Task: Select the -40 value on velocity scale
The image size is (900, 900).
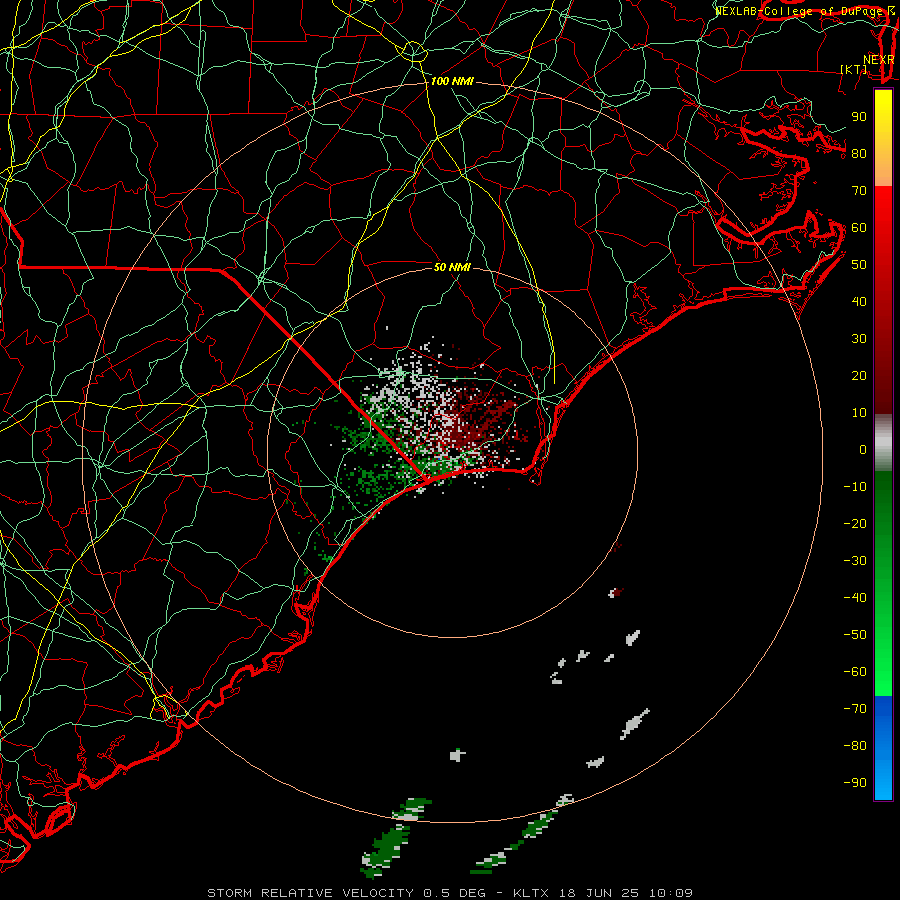Action: point(855,598)
